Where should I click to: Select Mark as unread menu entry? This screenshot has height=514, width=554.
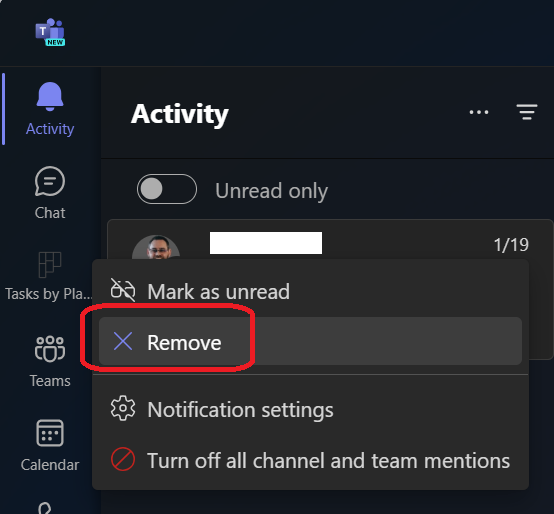pos(311,291)
